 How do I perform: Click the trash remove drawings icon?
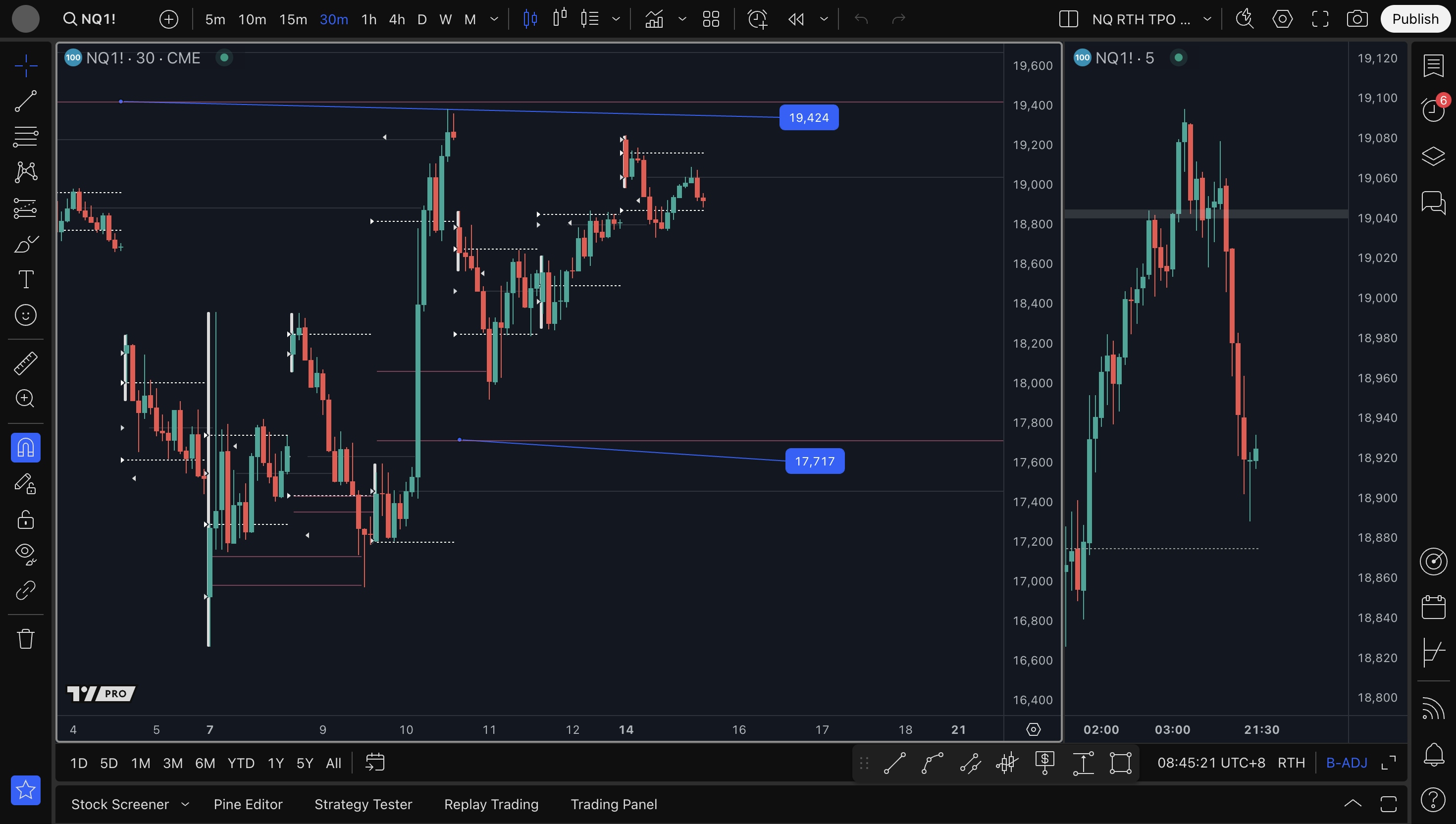(x=25, y=639)
